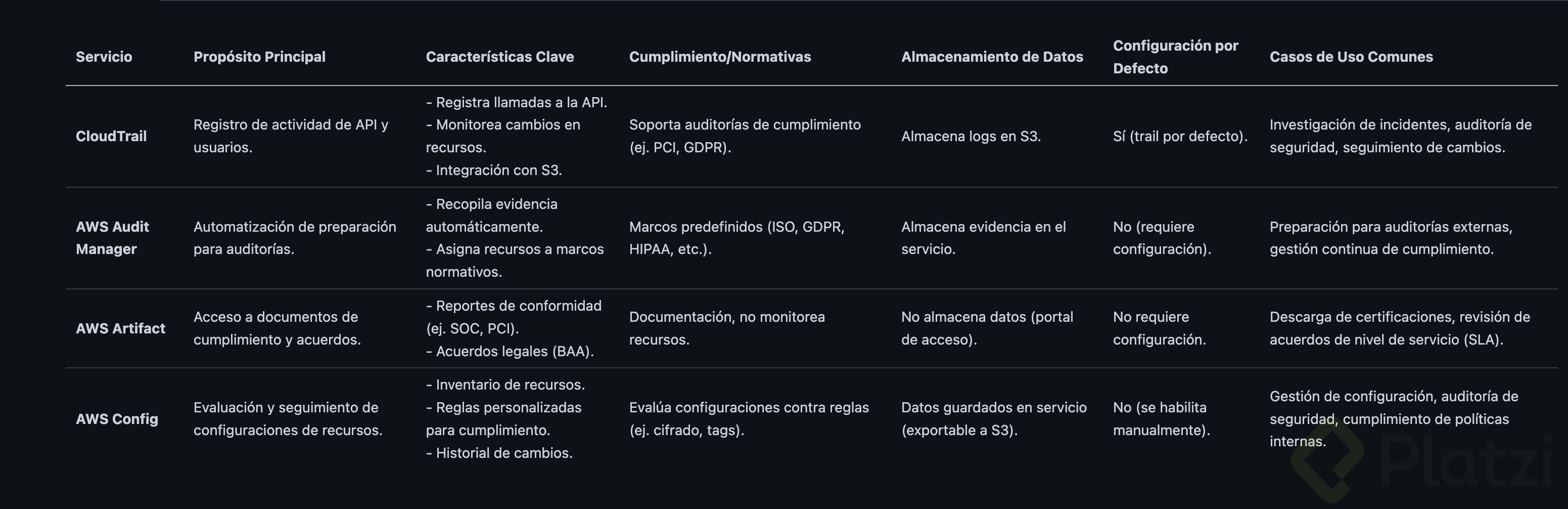Image resolution: width=1568 pixels, height=509 pixels.
Task: Click the "Documentación, no monitorea recursos." cell
Action: [x=726, y=328]
